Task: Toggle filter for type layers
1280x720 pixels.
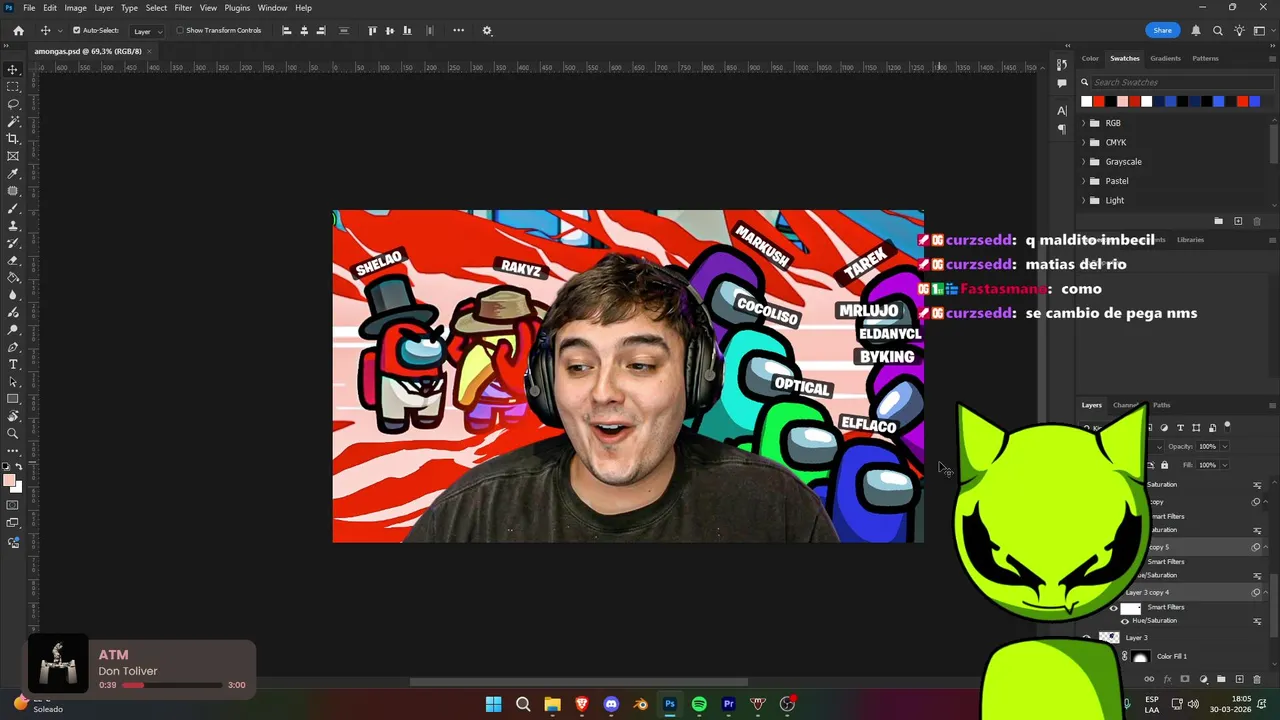Action: click(1180, 428)
